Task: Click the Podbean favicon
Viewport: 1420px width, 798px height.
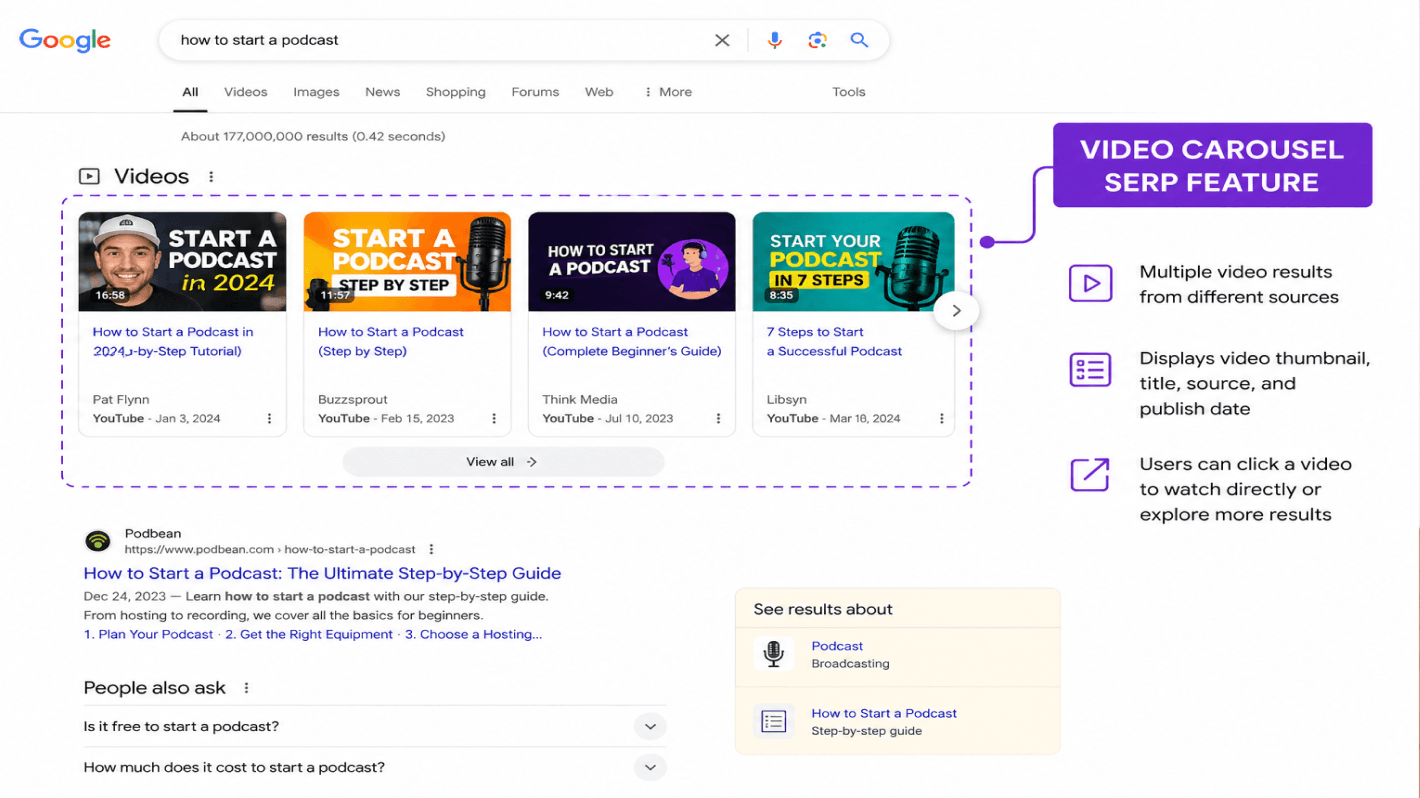Action: (x=98, y=540)
